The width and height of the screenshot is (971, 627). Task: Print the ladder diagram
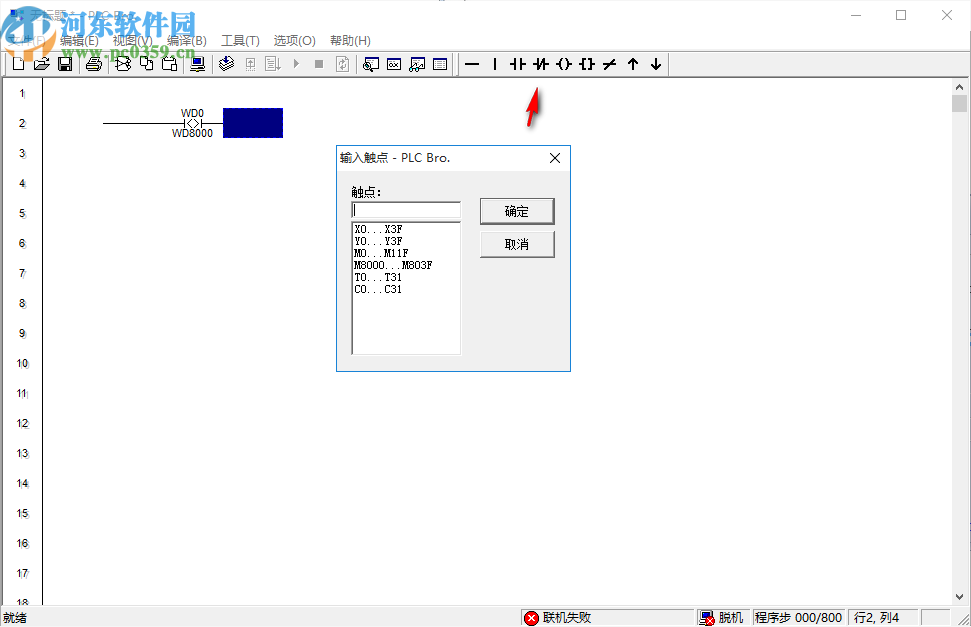tap(94, 64)
